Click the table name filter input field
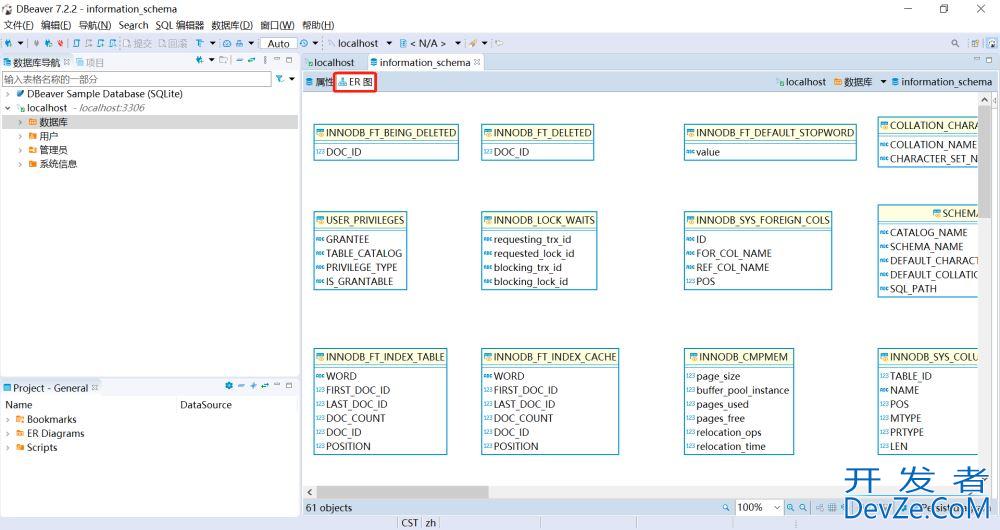Screen dimensions: 1000x530 [x=136, y=79]
